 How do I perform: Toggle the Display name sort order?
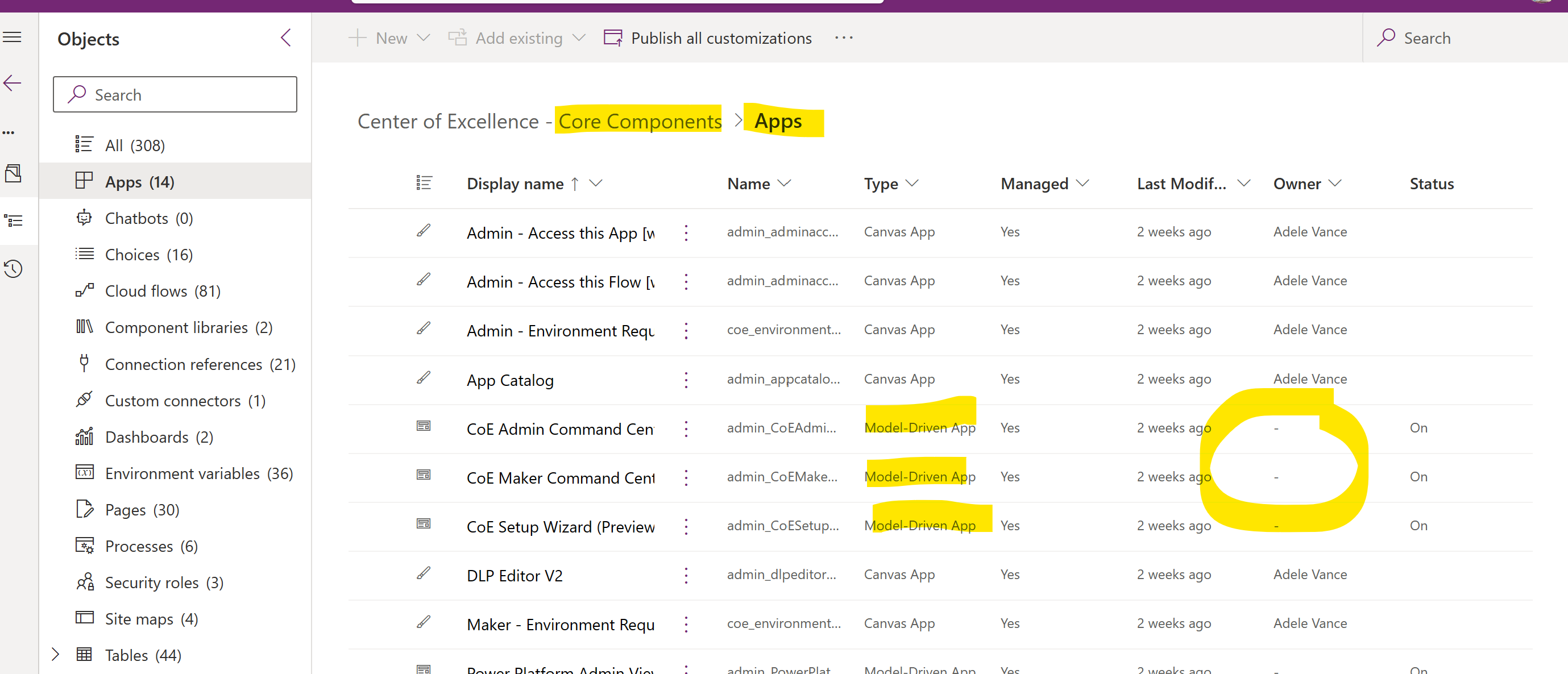click(x=575, y=183)
